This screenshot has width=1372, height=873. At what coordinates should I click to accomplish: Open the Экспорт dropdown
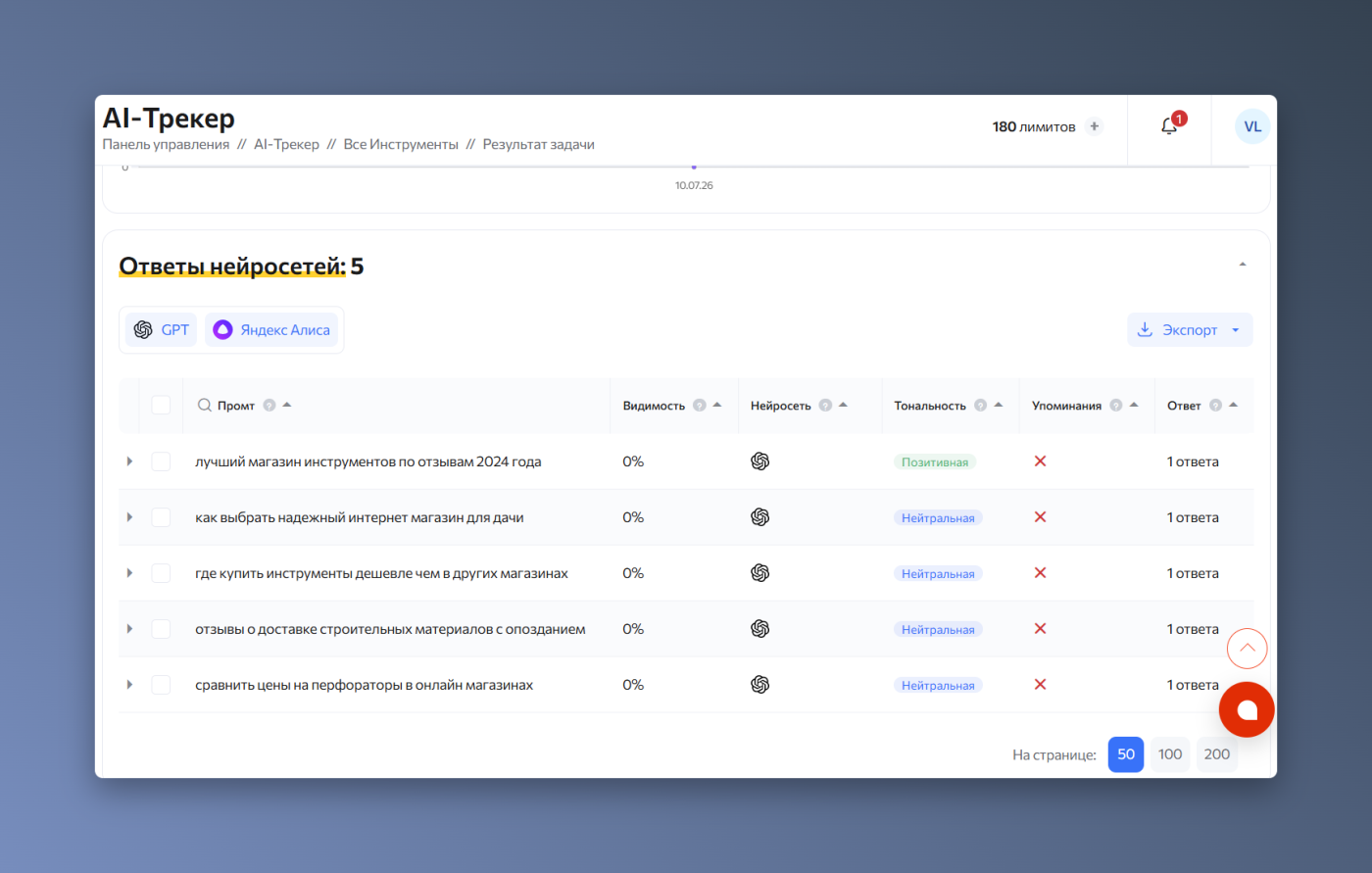coord(1190,330)
